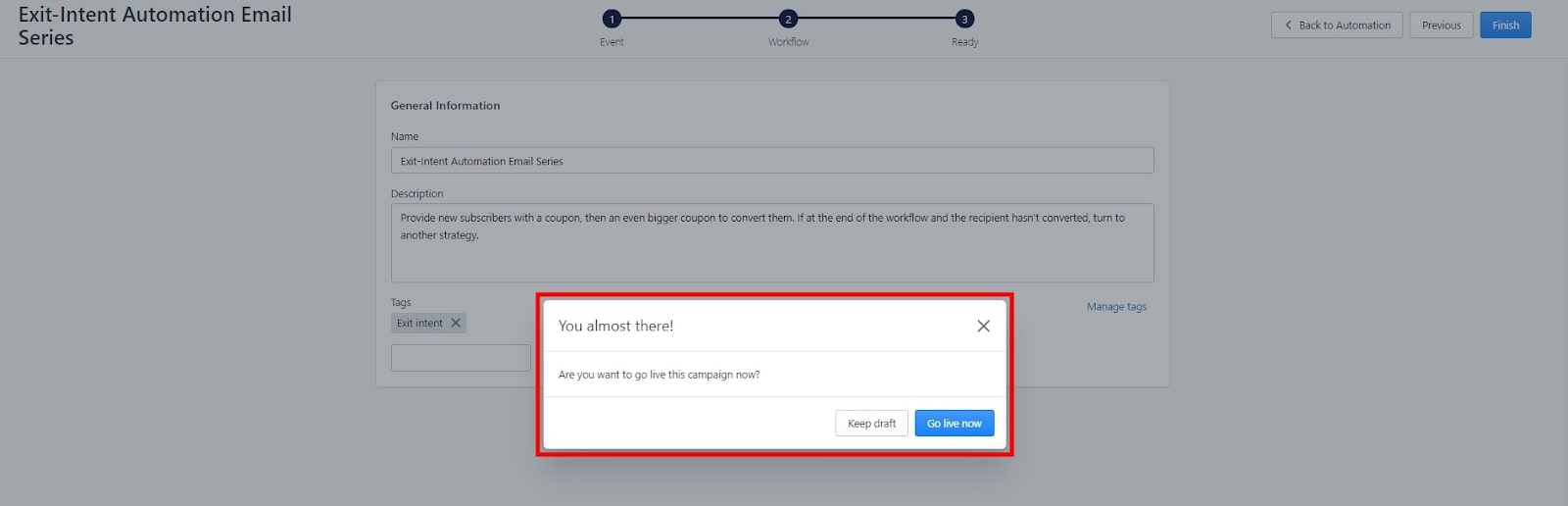Focus the Name input field

[771, 161]
